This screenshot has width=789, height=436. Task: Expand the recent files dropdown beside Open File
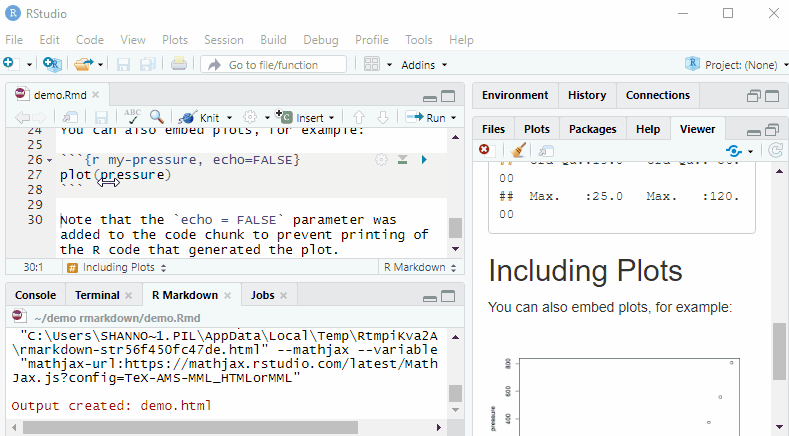pyautogui.click(x=101, y=64)
